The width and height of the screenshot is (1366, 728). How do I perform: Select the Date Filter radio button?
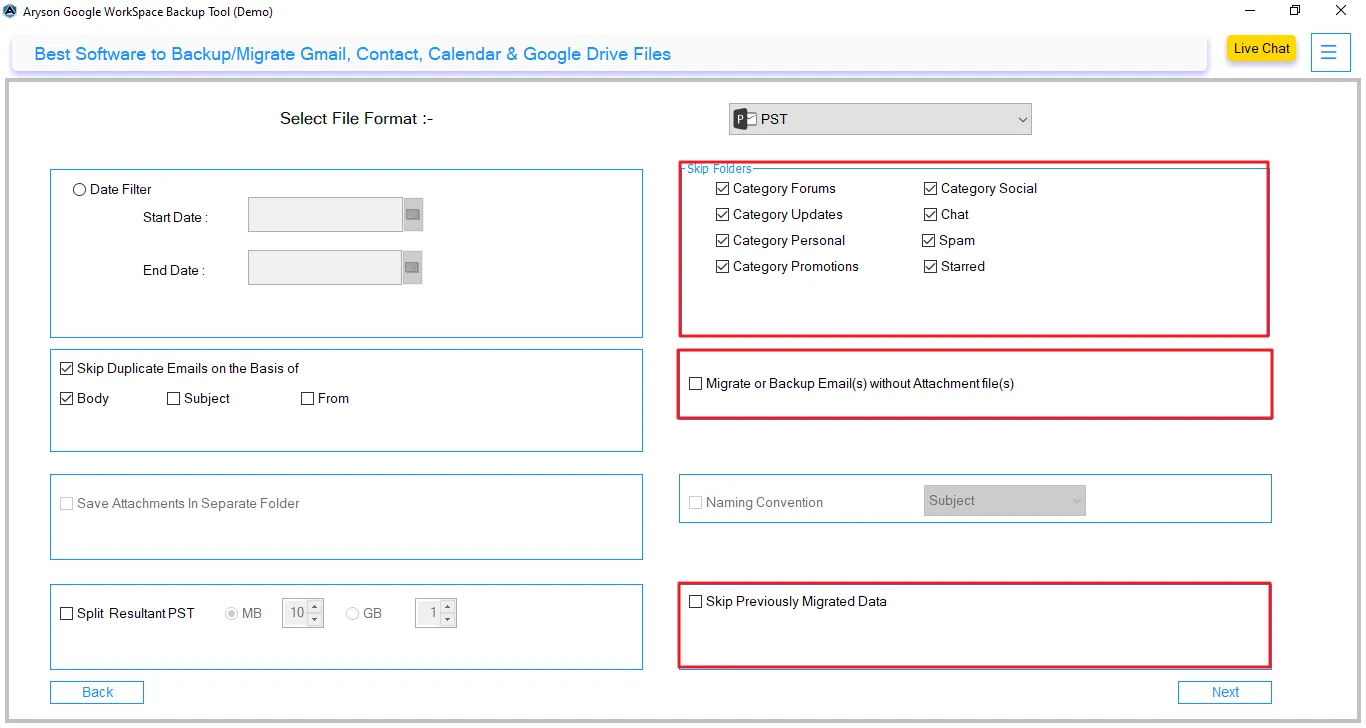pyautogui.click(x=79, y=189)
